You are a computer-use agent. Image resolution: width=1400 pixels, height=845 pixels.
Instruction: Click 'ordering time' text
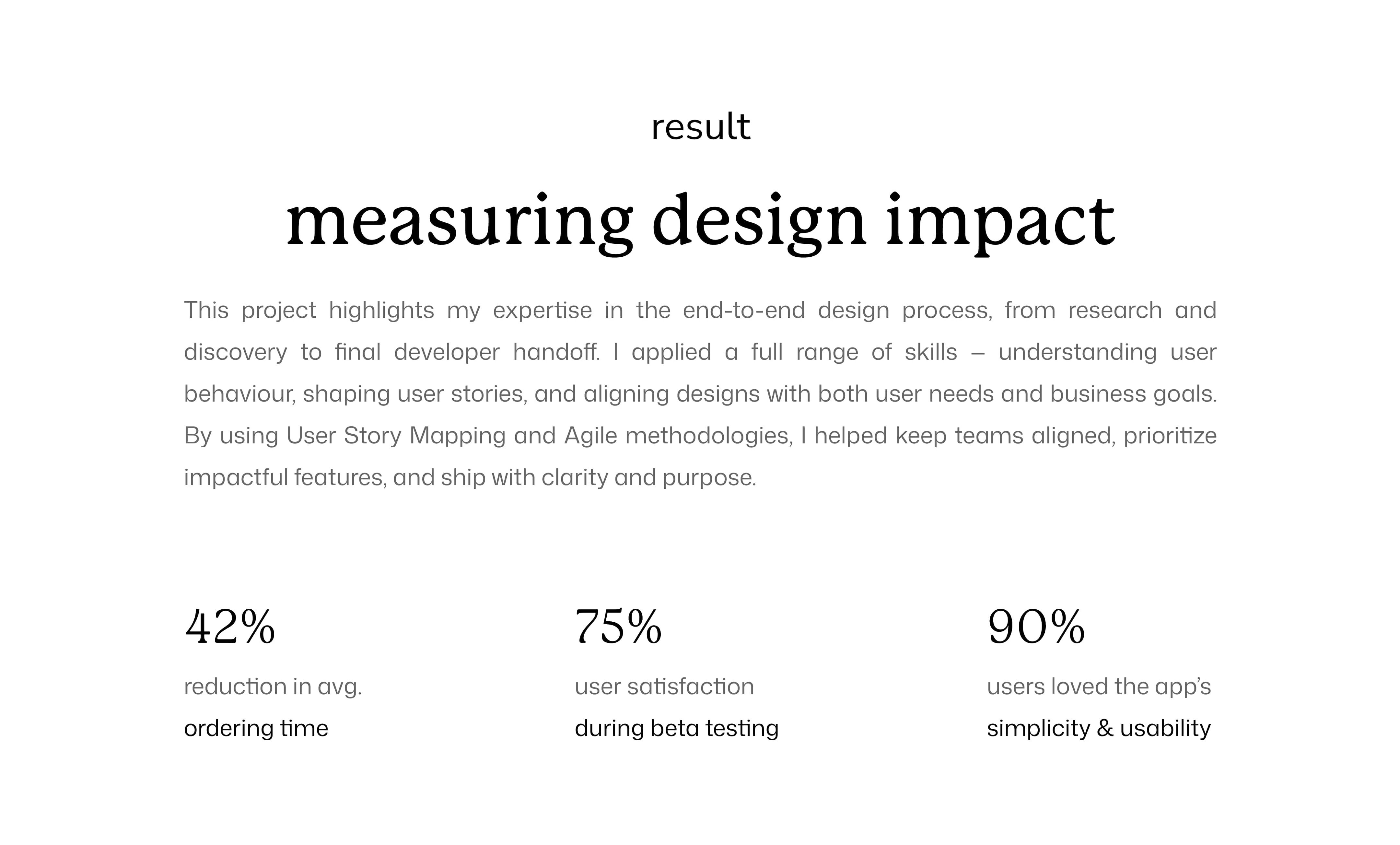coord(256,729)
